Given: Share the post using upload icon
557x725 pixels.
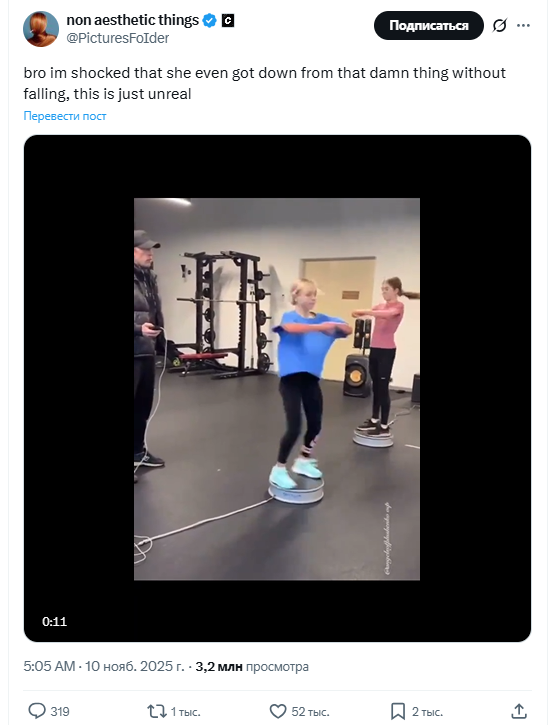Looking at the screenshot, I should (519, 711).
